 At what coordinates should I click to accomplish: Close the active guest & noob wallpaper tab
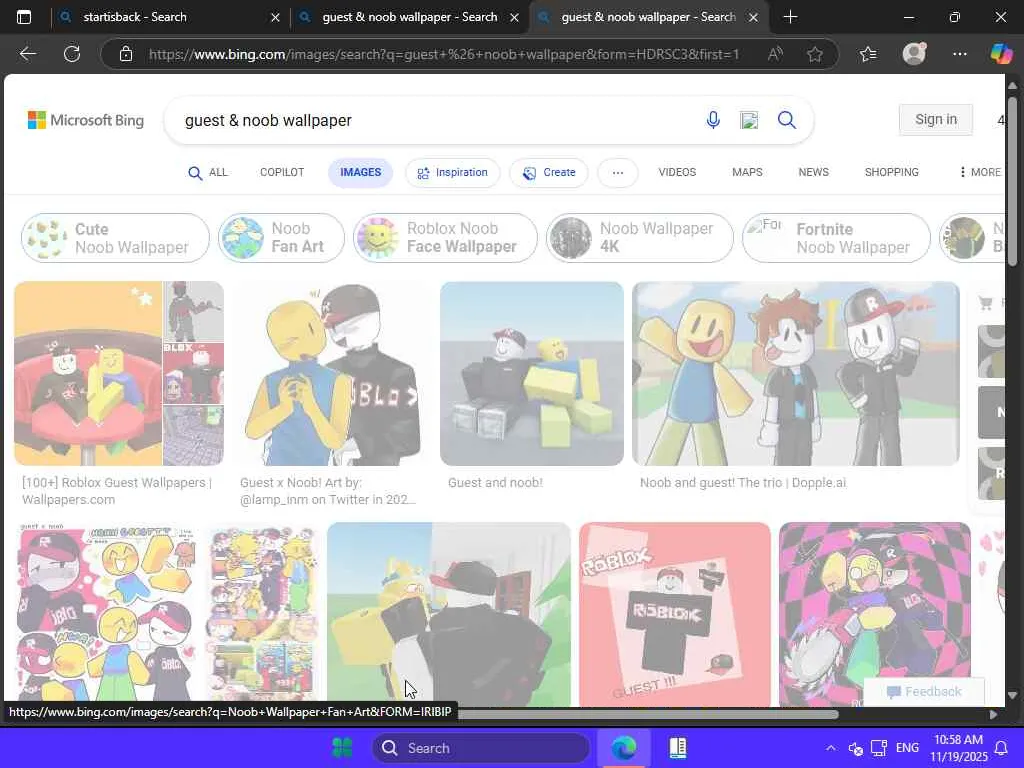[x=753, y=18]
